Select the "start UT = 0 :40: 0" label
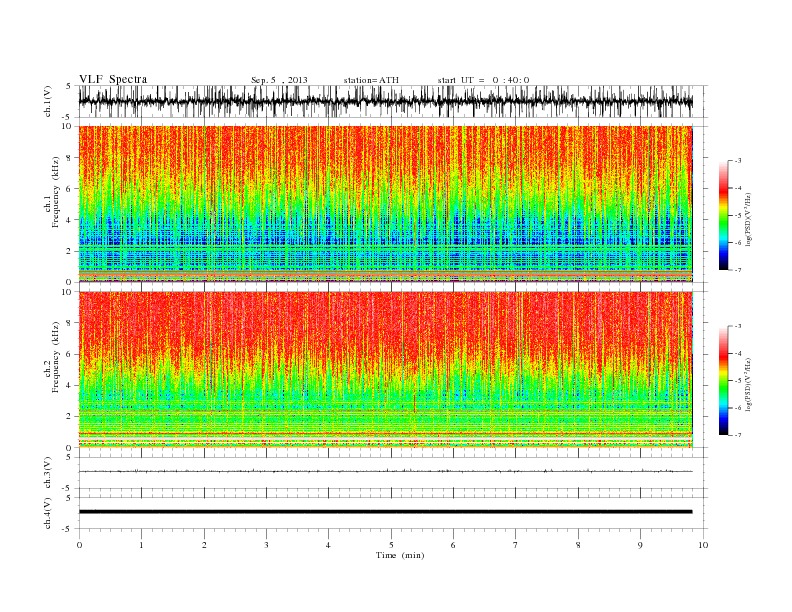 (483, 80)
